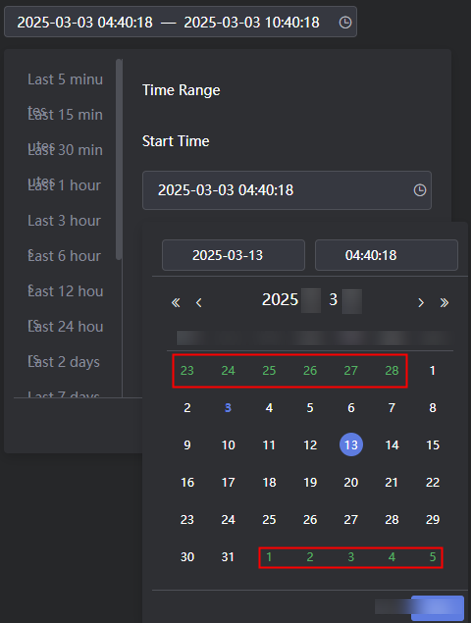Select Last 5 minutes preset
The image size is (471, 623).
[65, 79]
